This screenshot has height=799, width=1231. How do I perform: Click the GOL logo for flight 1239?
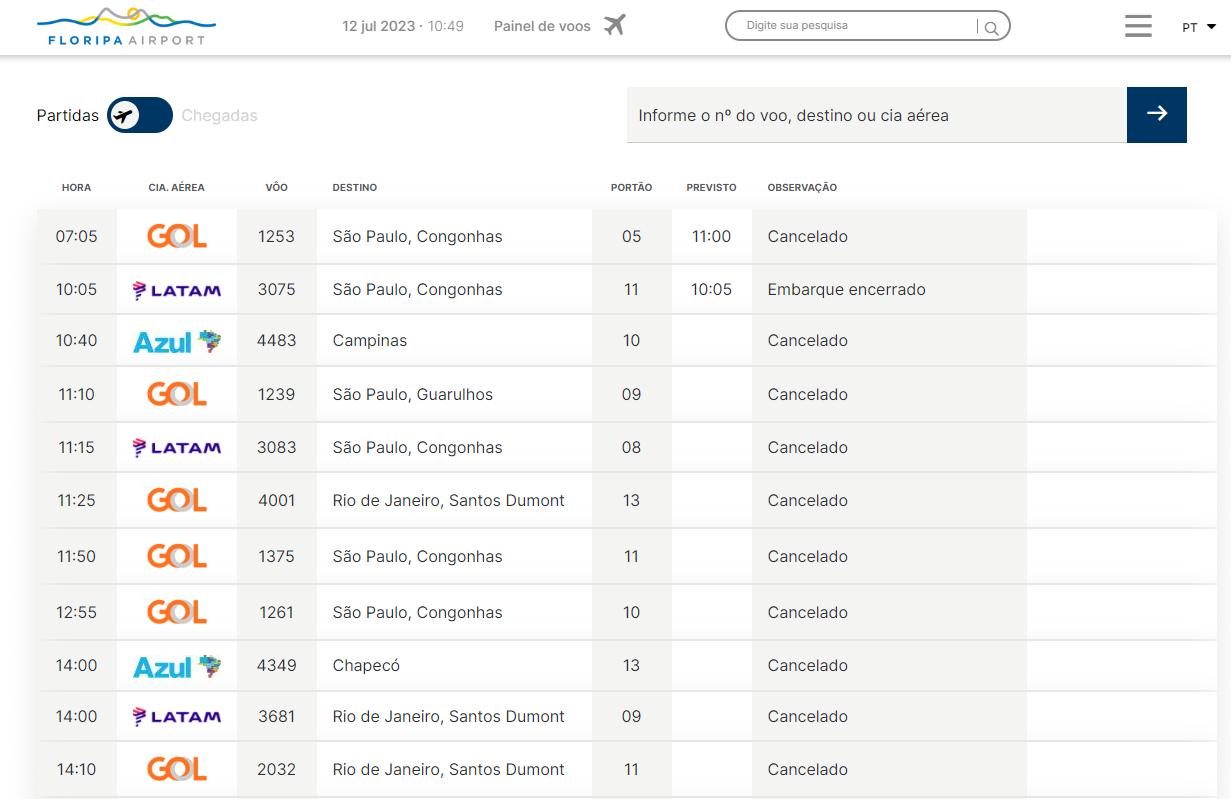[177, 395]
